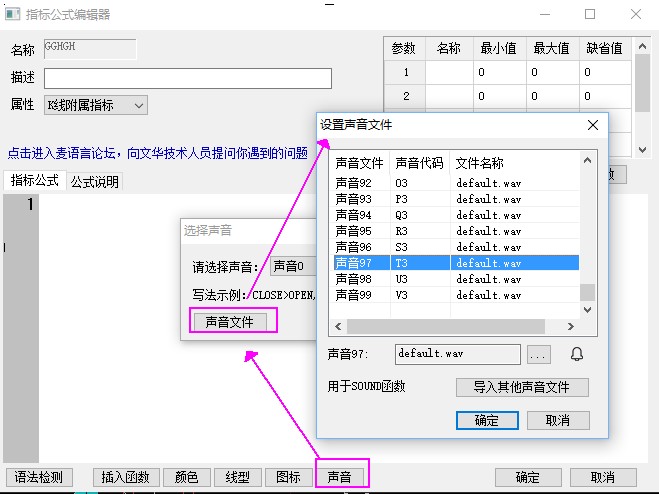
Task: Select the 指标公式 tab
Action: [x=35, y=181]
